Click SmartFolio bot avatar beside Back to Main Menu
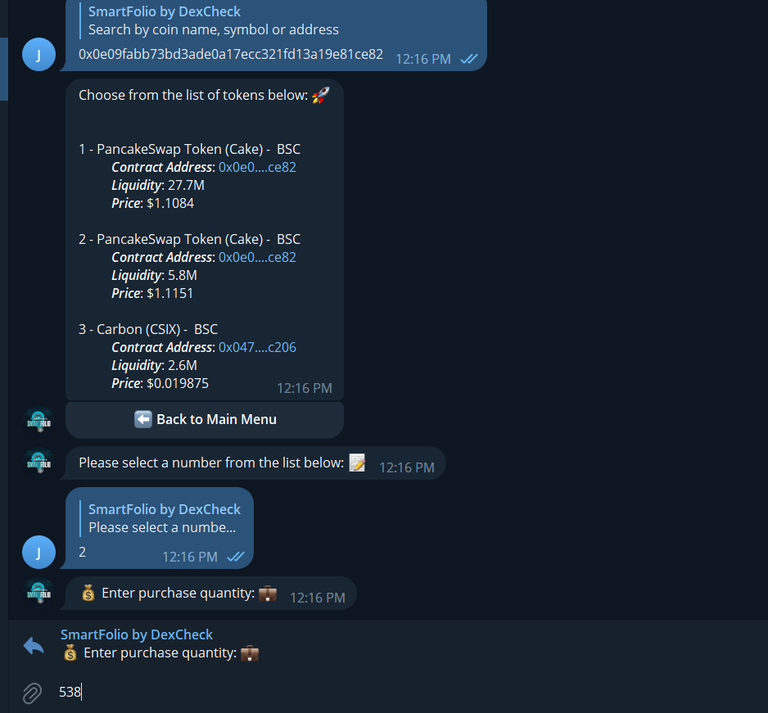 click(39, 420)
